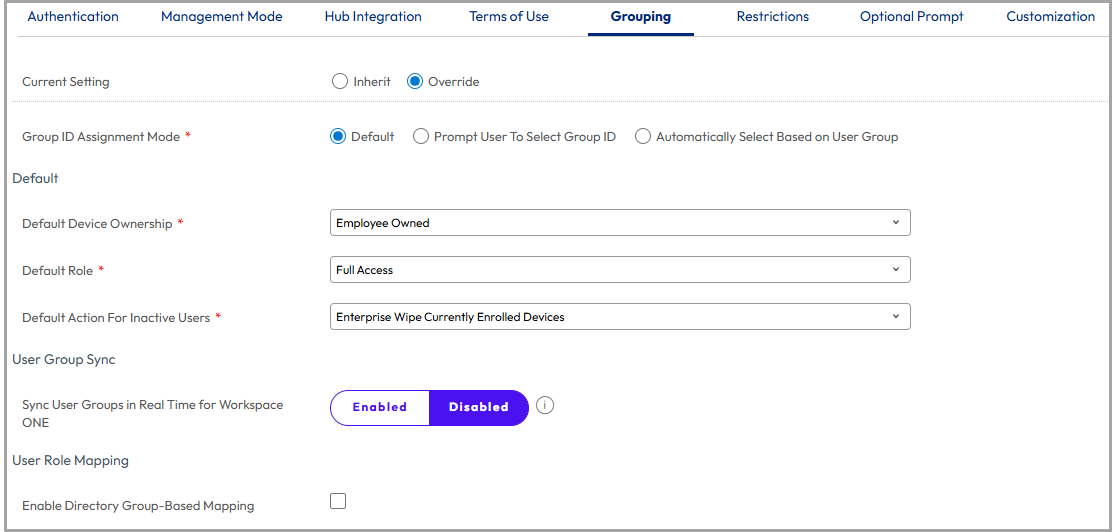The height and width of the screenshot is (532, 1112).
Task: Open the Default Device Ownership dropdown
Action: click(620, 223)
